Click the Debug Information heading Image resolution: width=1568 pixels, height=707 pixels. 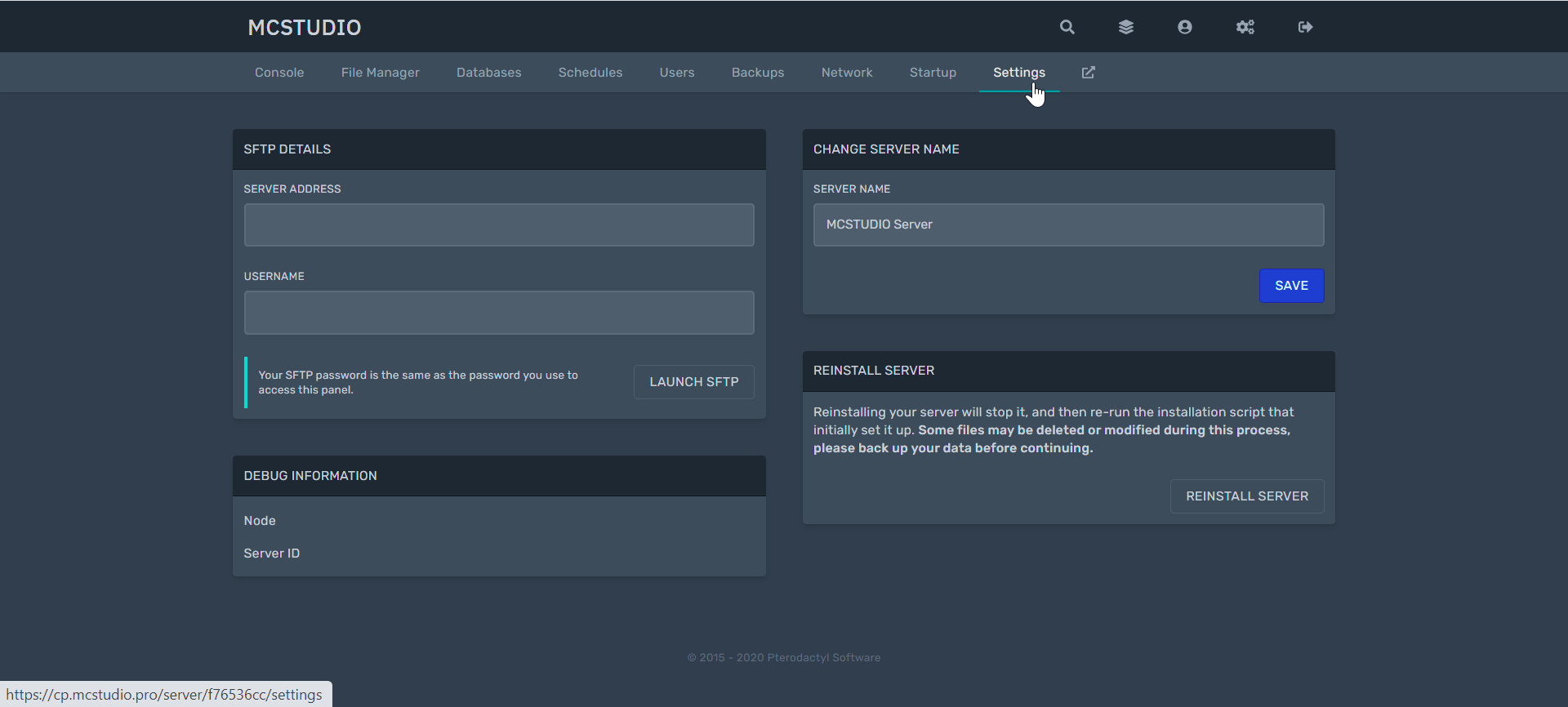click(x=310, y=476)
